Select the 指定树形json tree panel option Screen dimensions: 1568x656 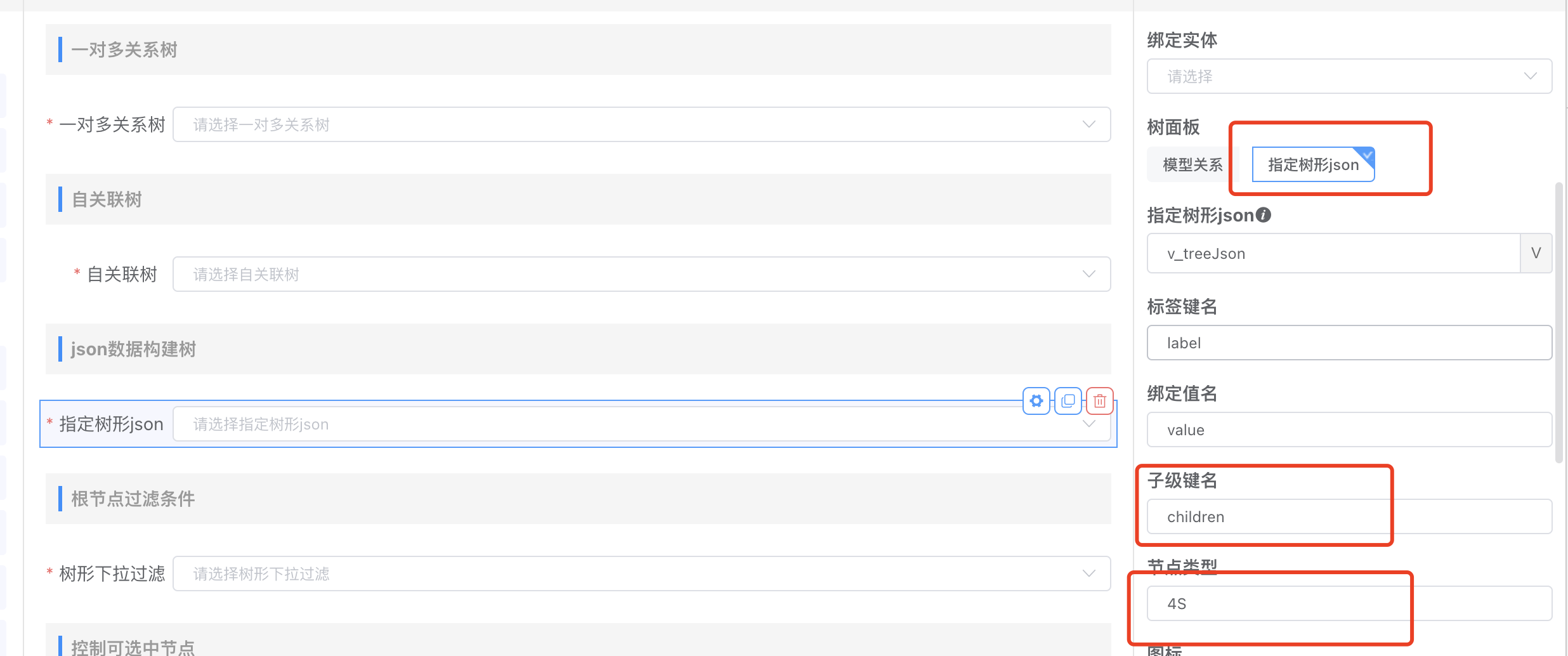tap(1313, 165)
